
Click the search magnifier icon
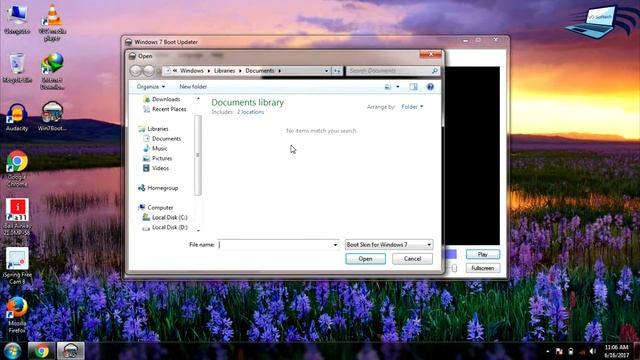click(435, 71)
